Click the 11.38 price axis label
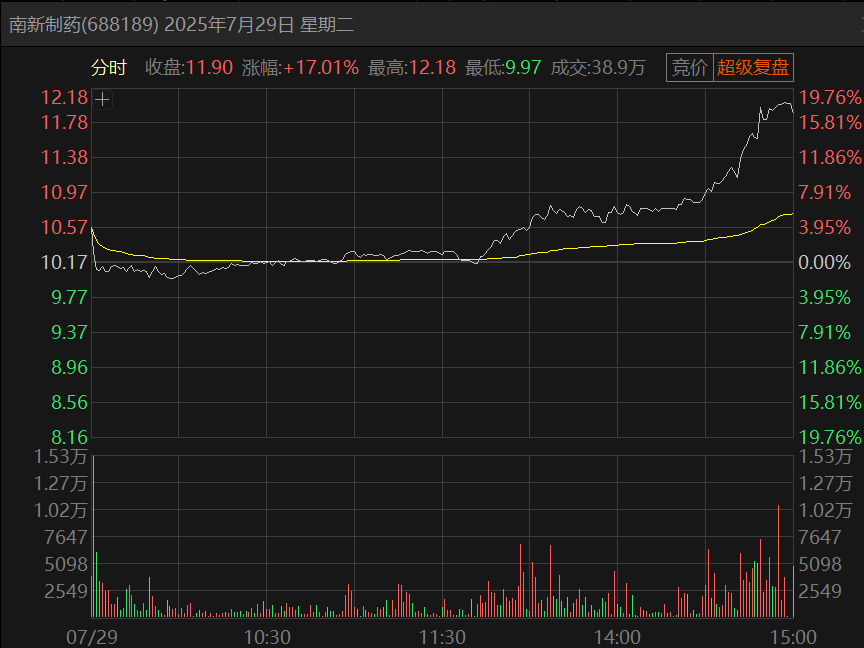This screenshot has width=864, height=648. click(64, 158)
